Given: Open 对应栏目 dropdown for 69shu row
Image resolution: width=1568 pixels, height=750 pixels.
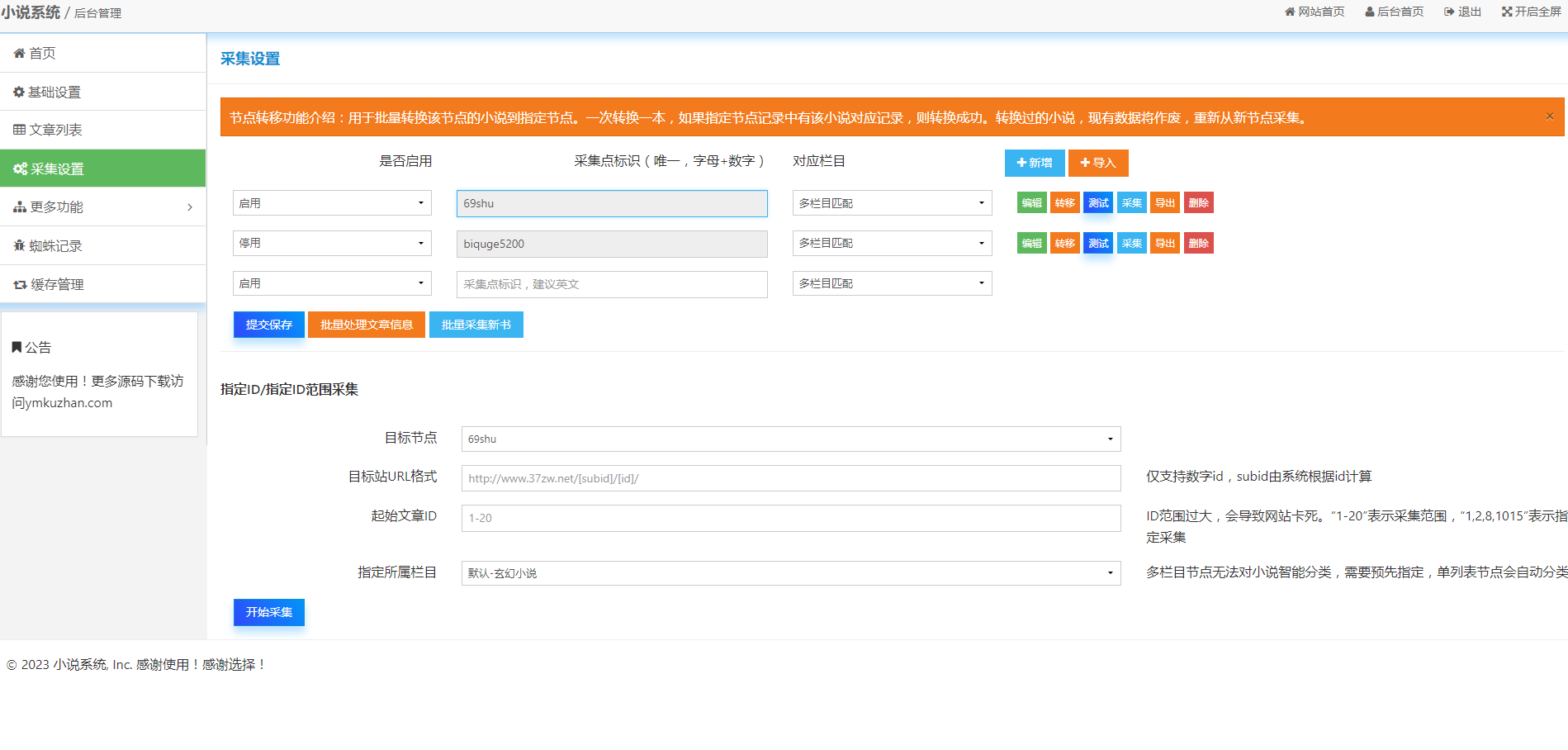Looking at the screenshot, I should [x=892, y=203].
